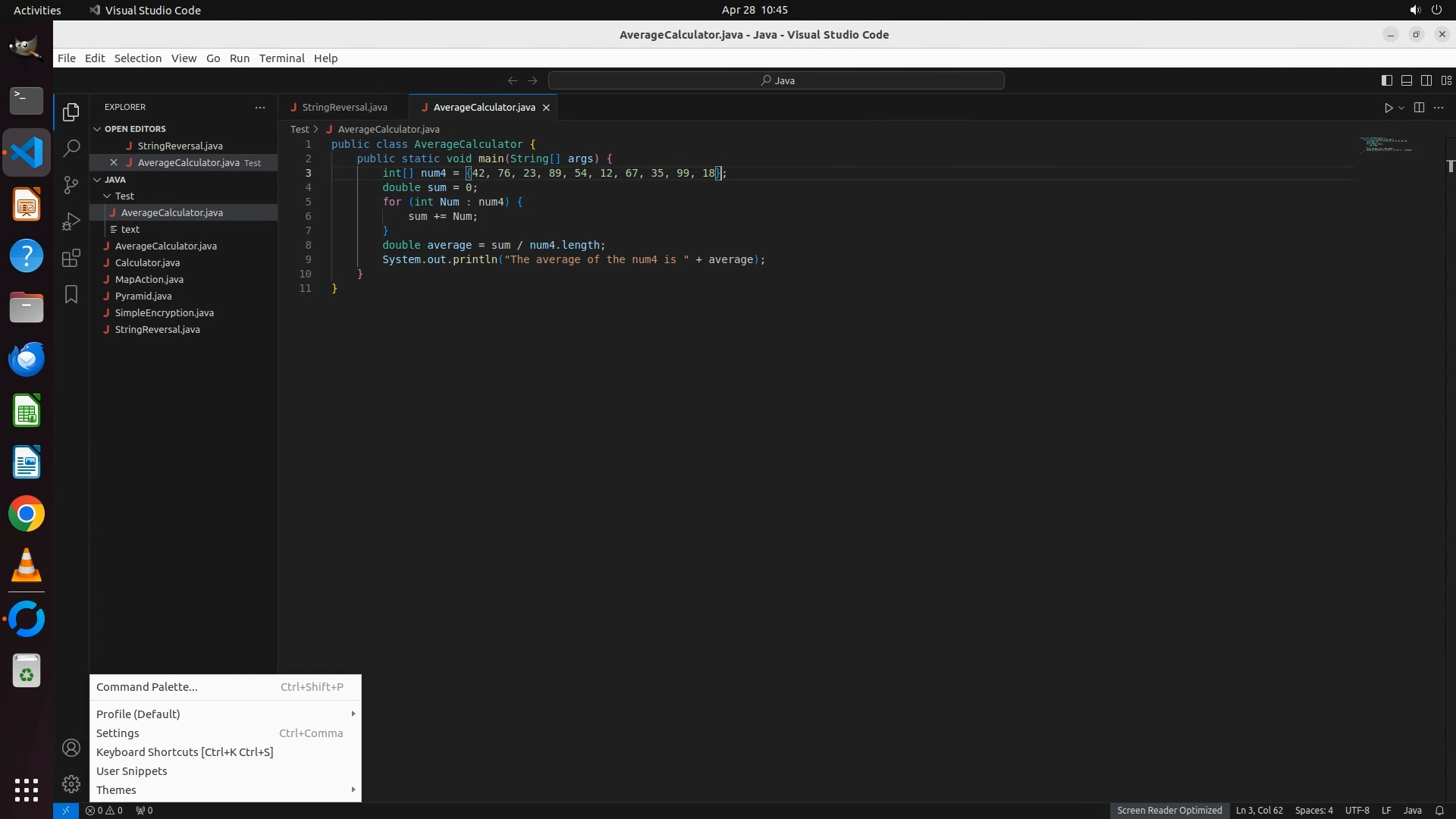
Task: Toggle the bottom panel visibility
Action: [1406, 80]
